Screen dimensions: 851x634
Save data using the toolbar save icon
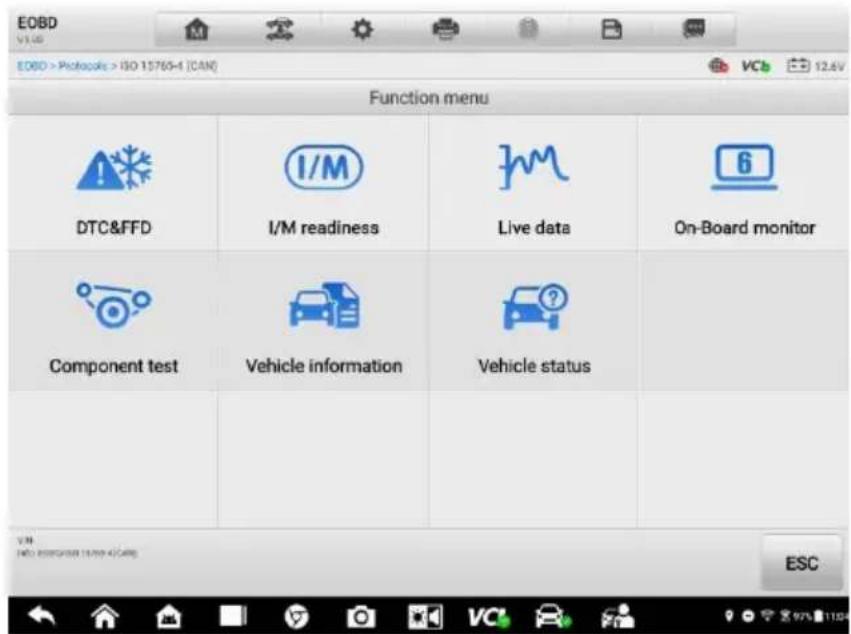(612, 29)
